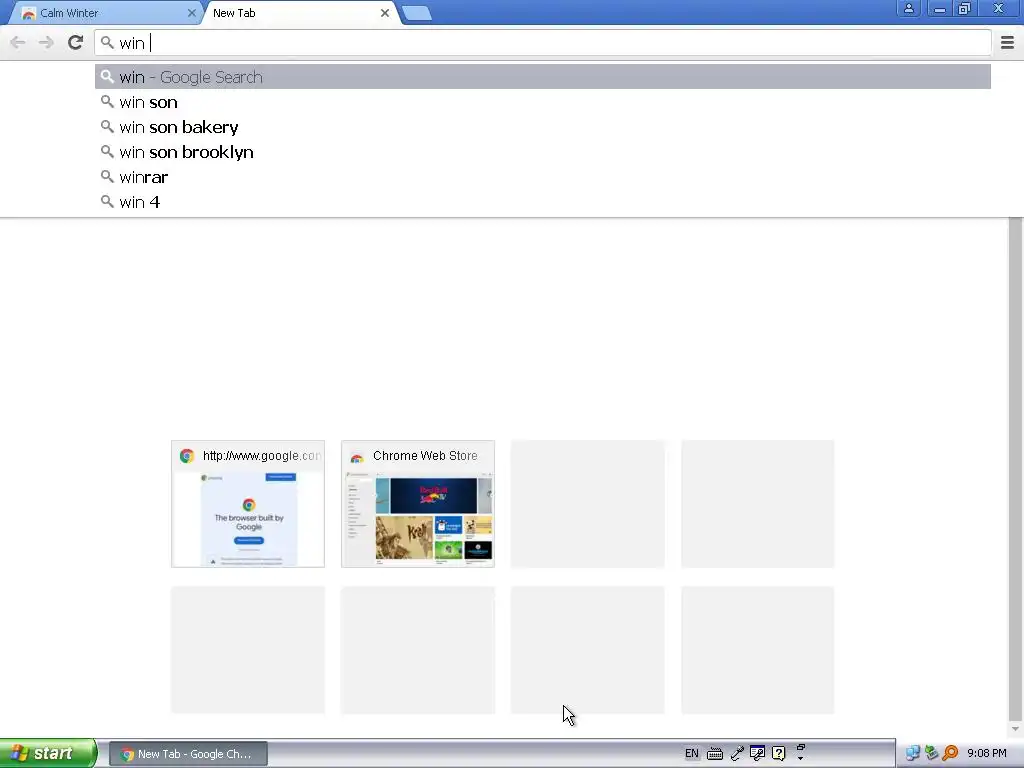1024x768 pixels.
Task: Select the 'winrar' suggestion
Action: [x=543, y=177]
